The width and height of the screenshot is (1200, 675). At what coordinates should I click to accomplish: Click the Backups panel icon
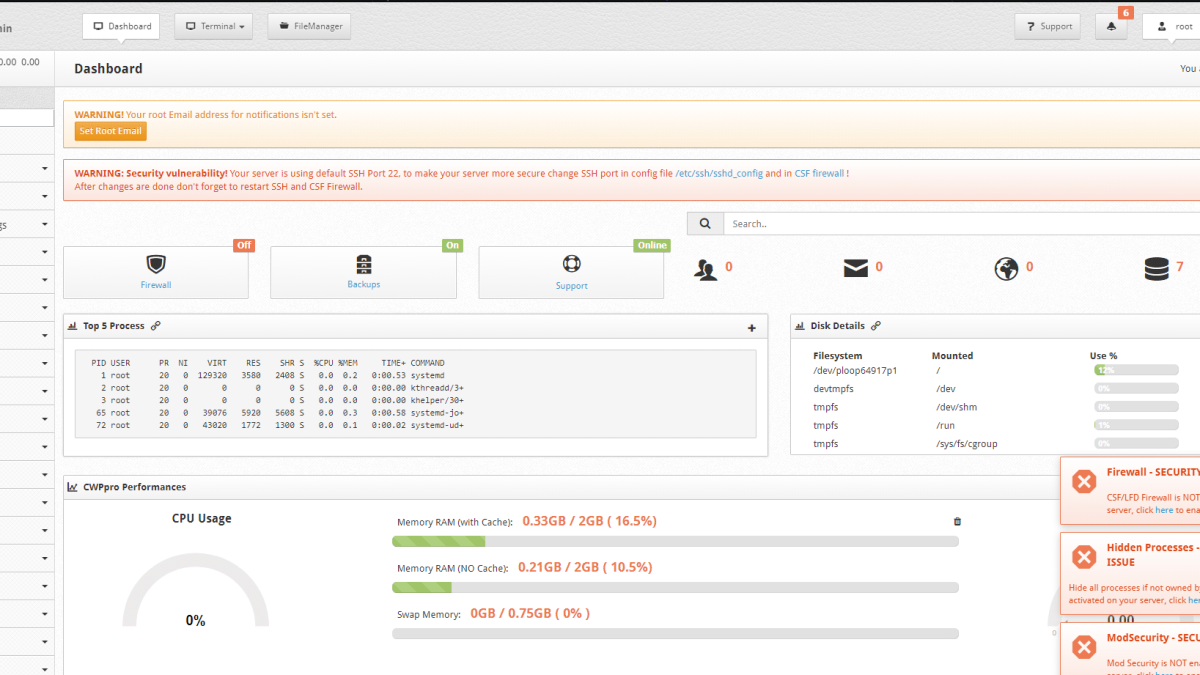pos(363,263)
